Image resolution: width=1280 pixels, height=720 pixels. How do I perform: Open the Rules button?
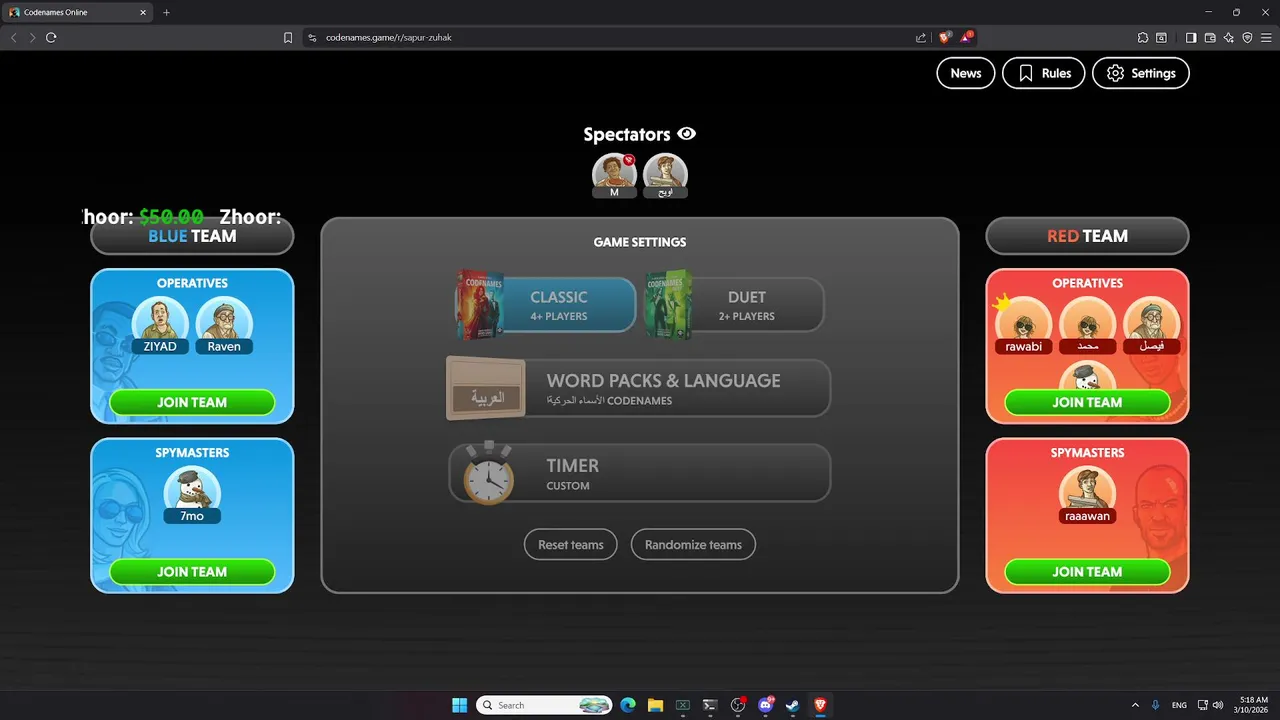click(x=1044, y=73)
